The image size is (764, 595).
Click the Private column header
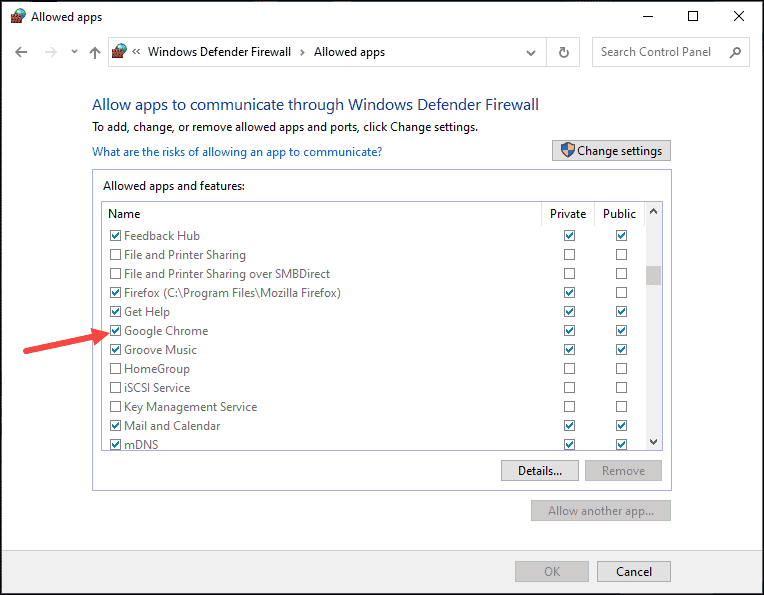coord(568,214)
